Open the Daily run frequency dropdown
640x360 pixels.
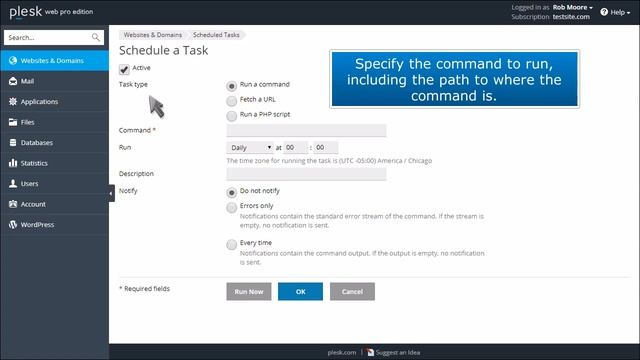[x=250, y=147]
